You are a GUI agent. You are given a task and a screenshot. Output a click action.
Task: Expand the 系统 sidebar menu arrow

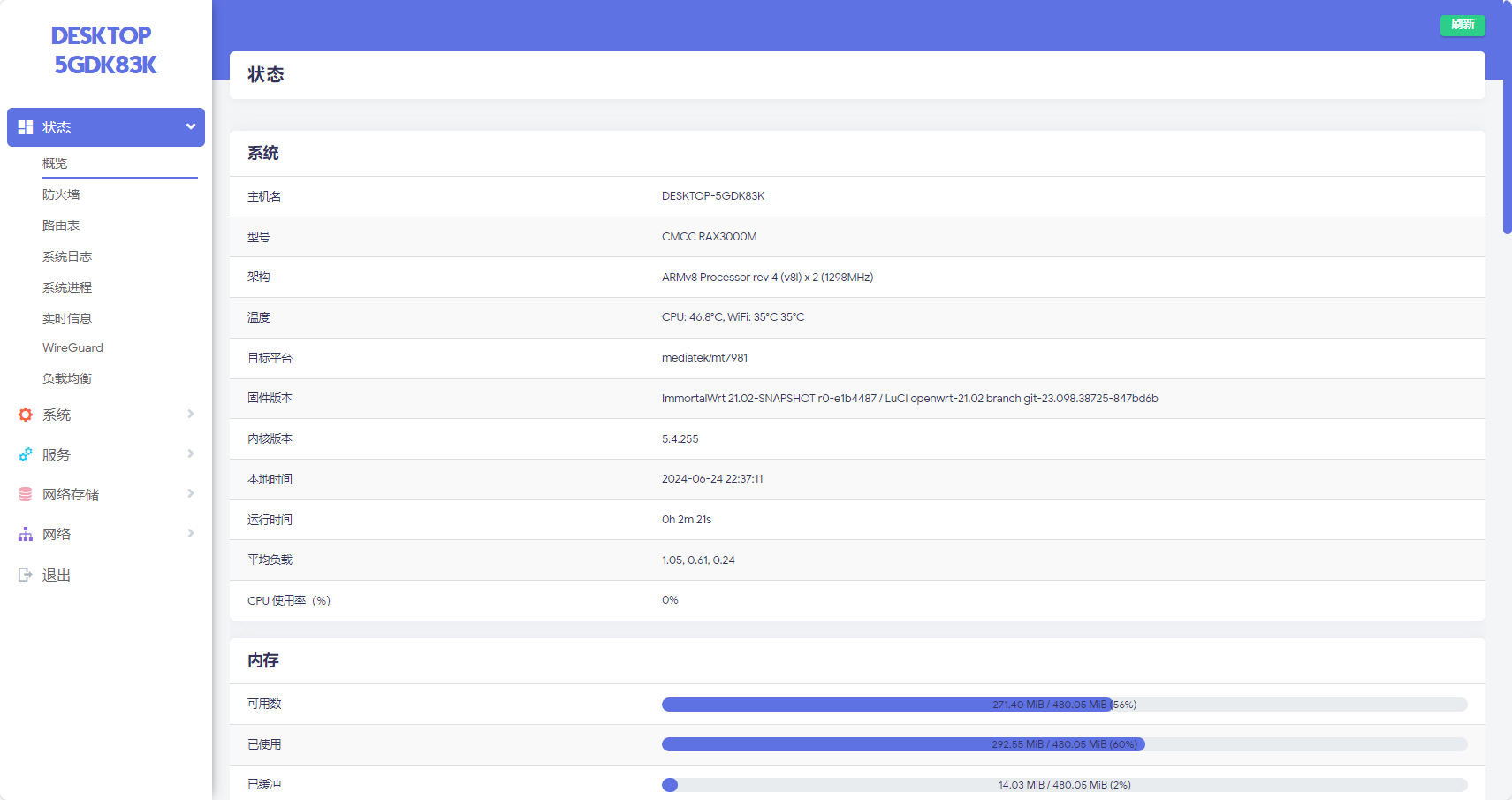pos(190,414)
